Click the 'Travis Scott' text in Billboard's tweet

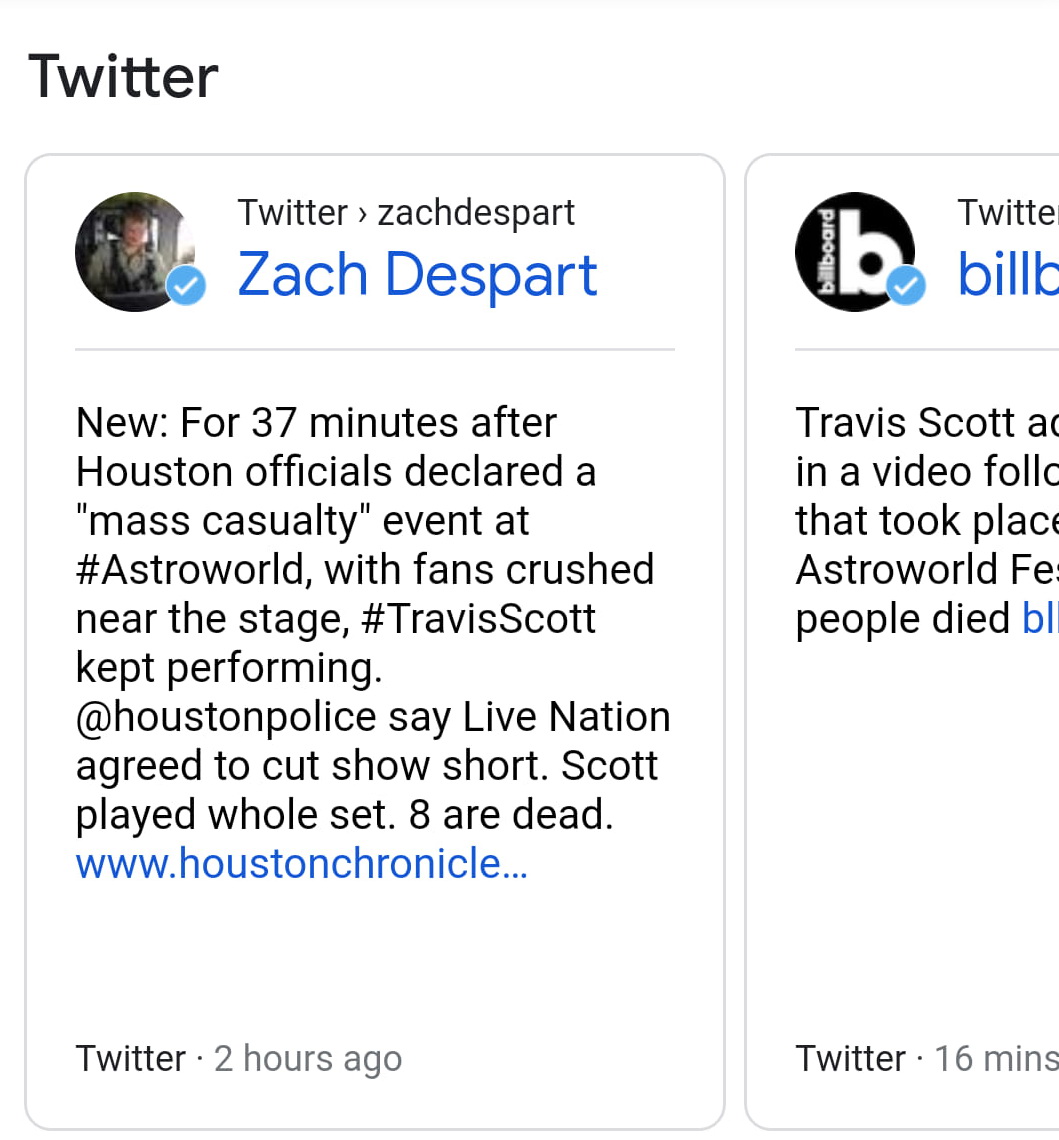pos(890,422)
